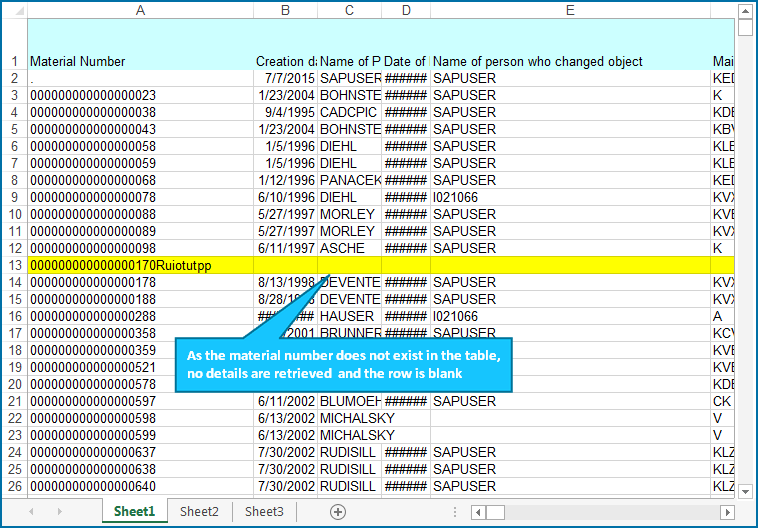Screen dimensions: 758x528
Task: Select the Sheet1 tab
Action: coord(134,512)
